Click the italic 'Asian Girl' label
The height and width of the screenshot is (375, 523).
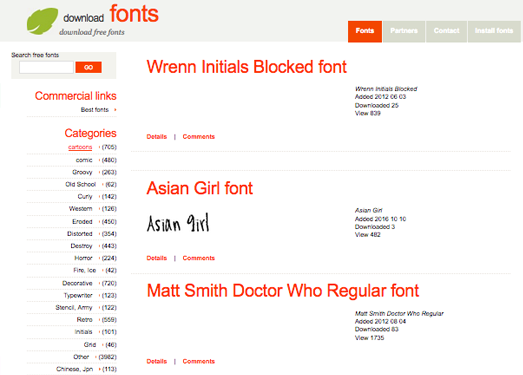pos(369,211)
